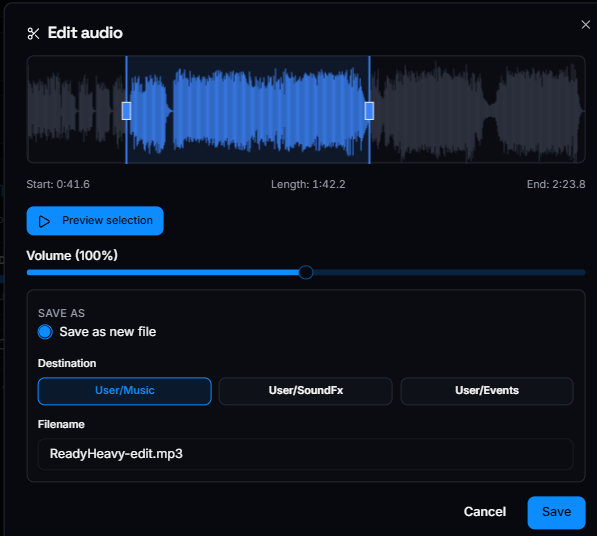Click the Length: 1:42.2 label
597x536 pixels.
coord(308,185)
